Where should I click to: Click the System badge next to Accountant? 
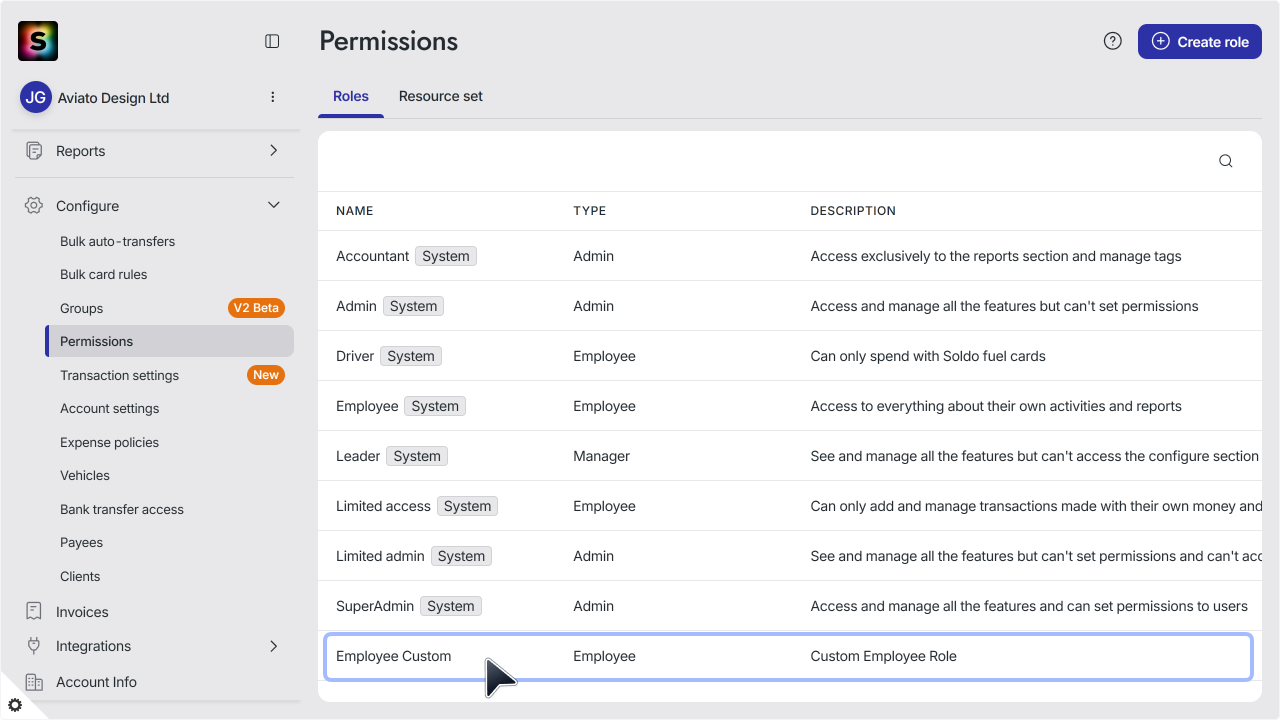446,256
